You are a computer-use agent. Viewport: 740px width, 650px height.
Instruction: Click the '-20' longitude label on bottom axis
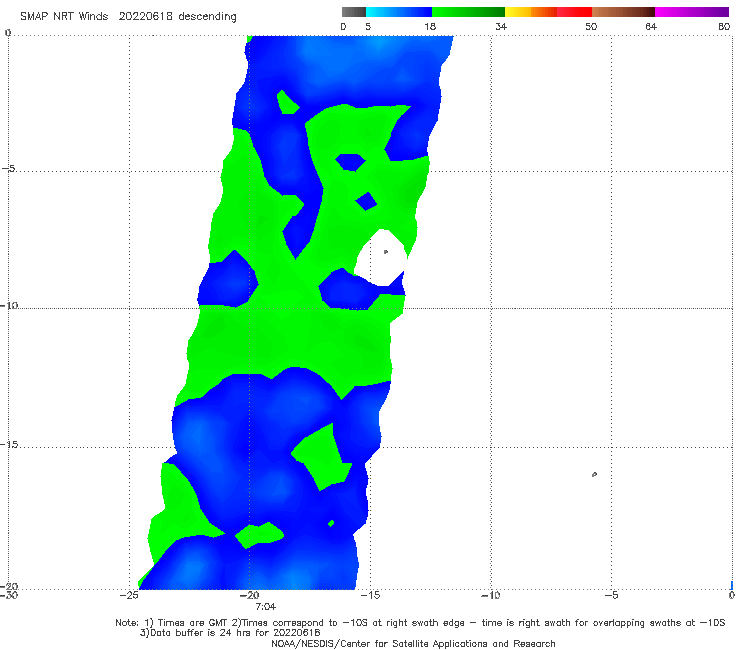pyautogui.click(x=250, y=595)
